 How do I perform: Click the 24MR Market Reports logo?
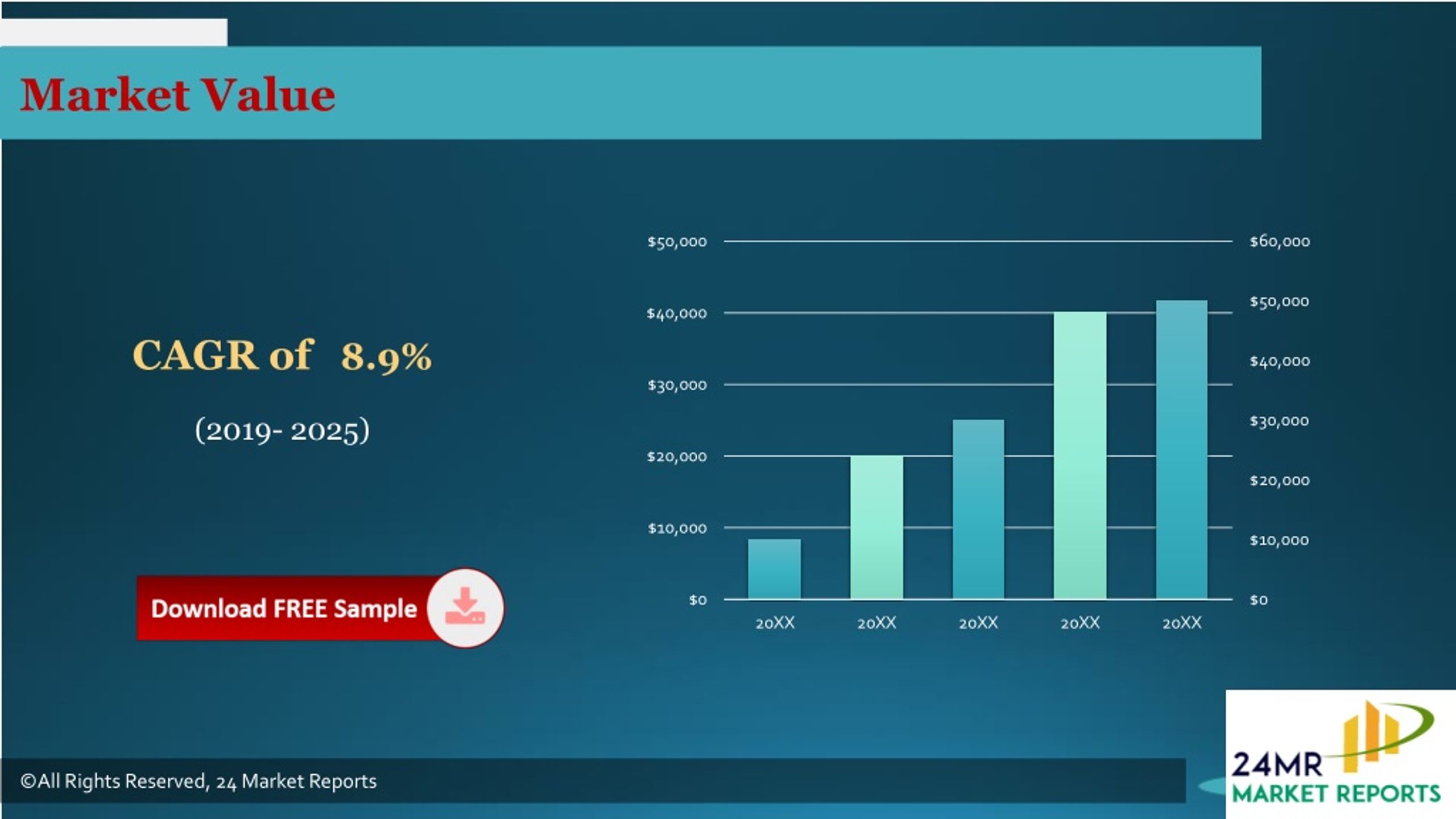[x=1340, y=754]
